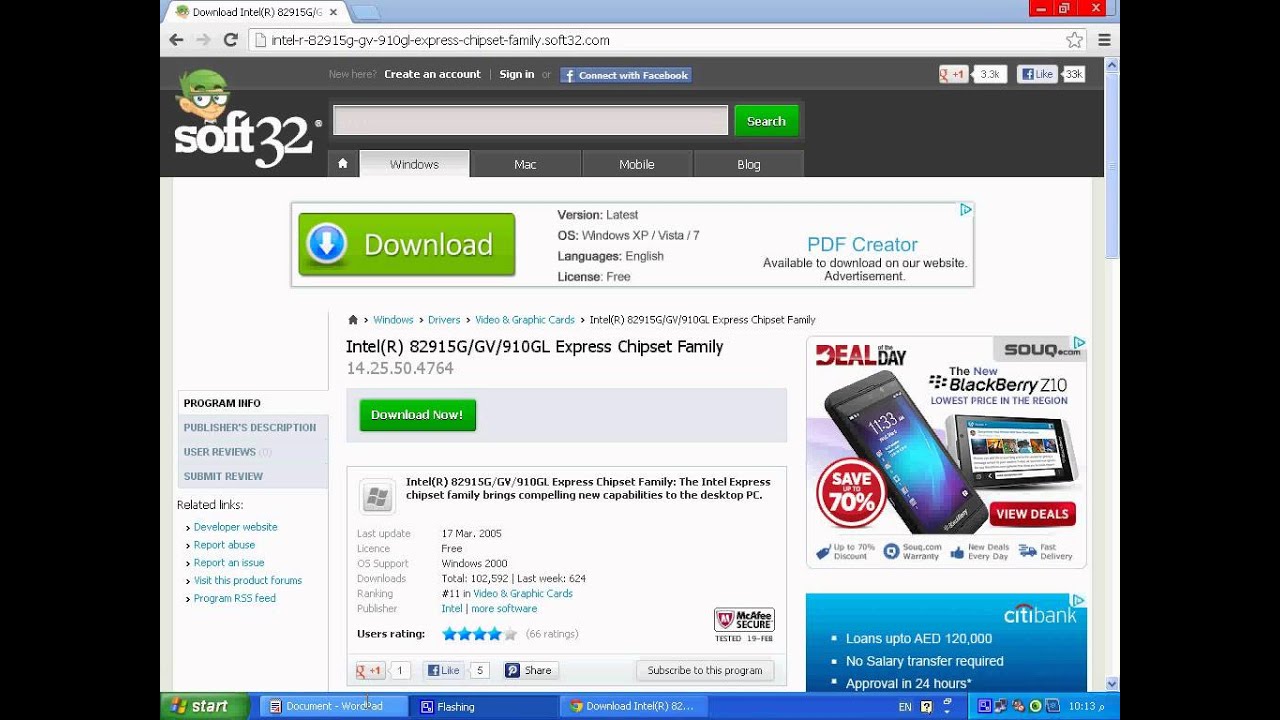Click Drivers breadcrumb link
This screenshot has width=1280, height=720.
444,320
